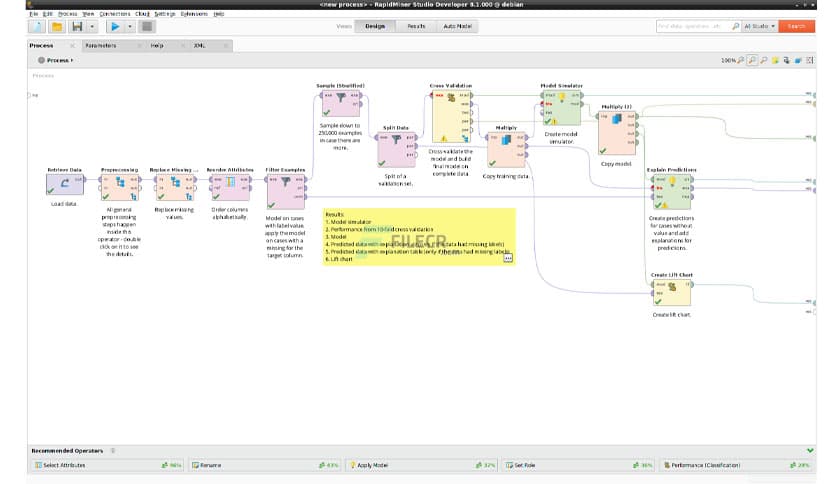Close the Parameters panel tab
This screenshot has width=836, height=484.
tap(140, 46)
